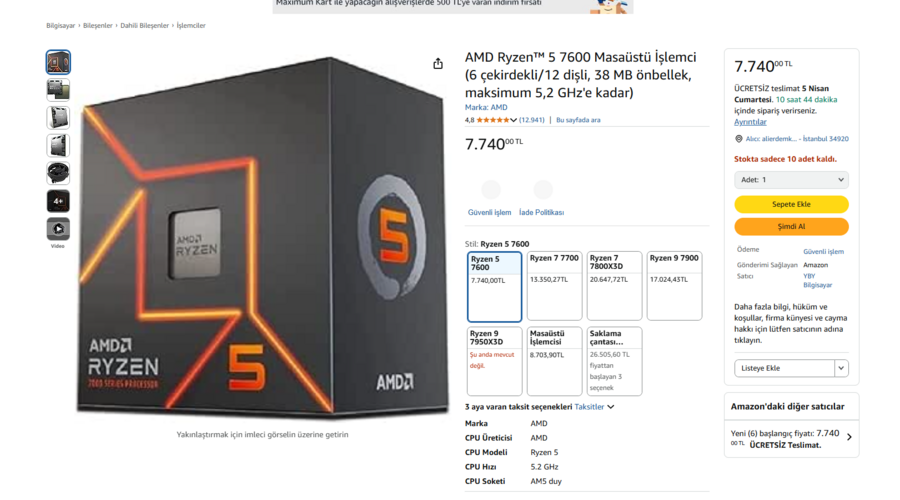Screen dimensions: 900x500
Task: Click the share icon above product image
Action: 438,64
